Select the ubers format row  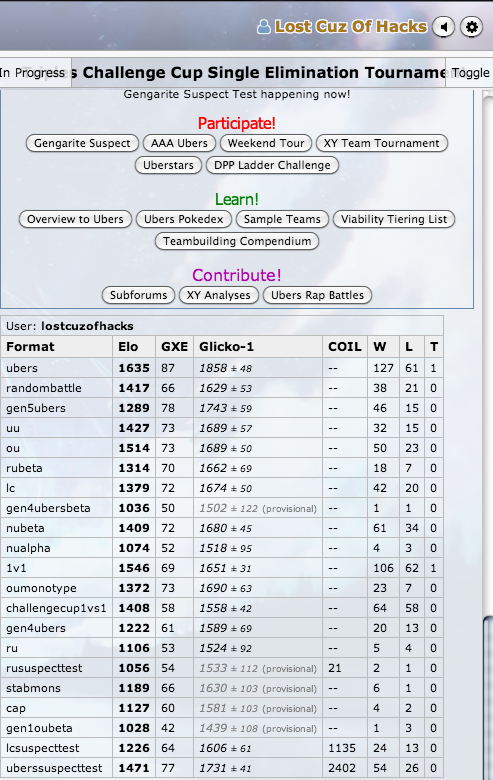222,368
